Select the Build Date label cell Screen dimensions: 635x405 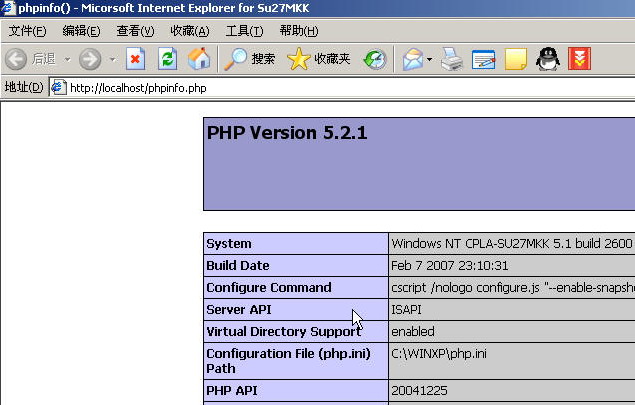(296, 266)
